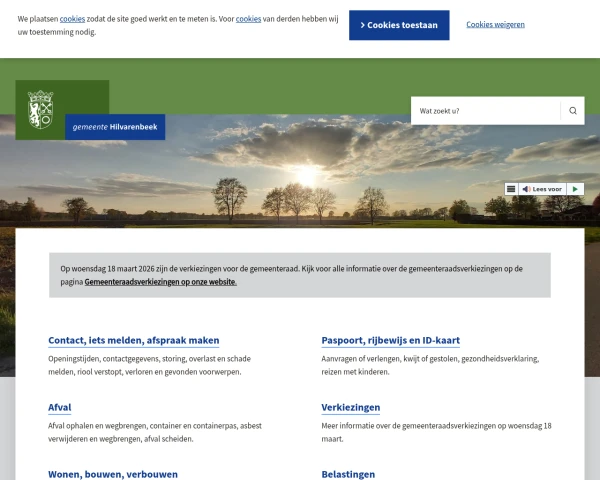Accept cookies with Cookies toestaan
Viewport: 600px width, 480px height.
tap(399, 25)
